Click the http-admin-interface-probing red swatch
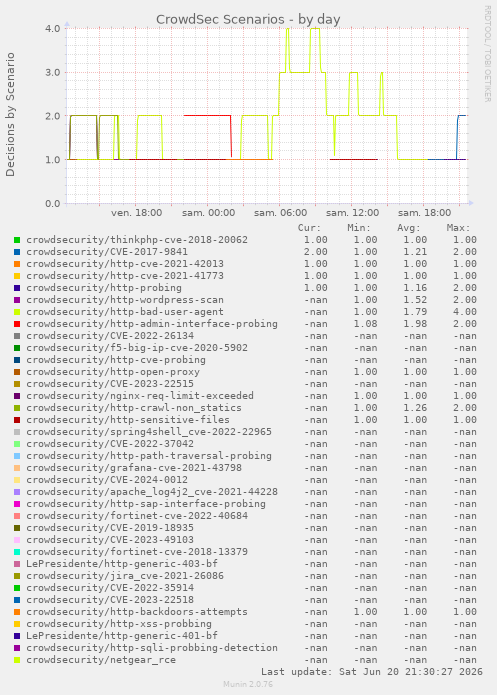Viewport: 497px width, 695px height. (x=17, y=324)
